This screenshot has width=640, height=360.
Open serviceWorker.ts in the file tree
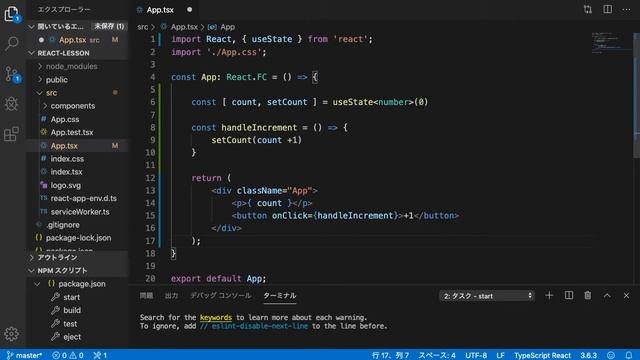tap(80, 212)
